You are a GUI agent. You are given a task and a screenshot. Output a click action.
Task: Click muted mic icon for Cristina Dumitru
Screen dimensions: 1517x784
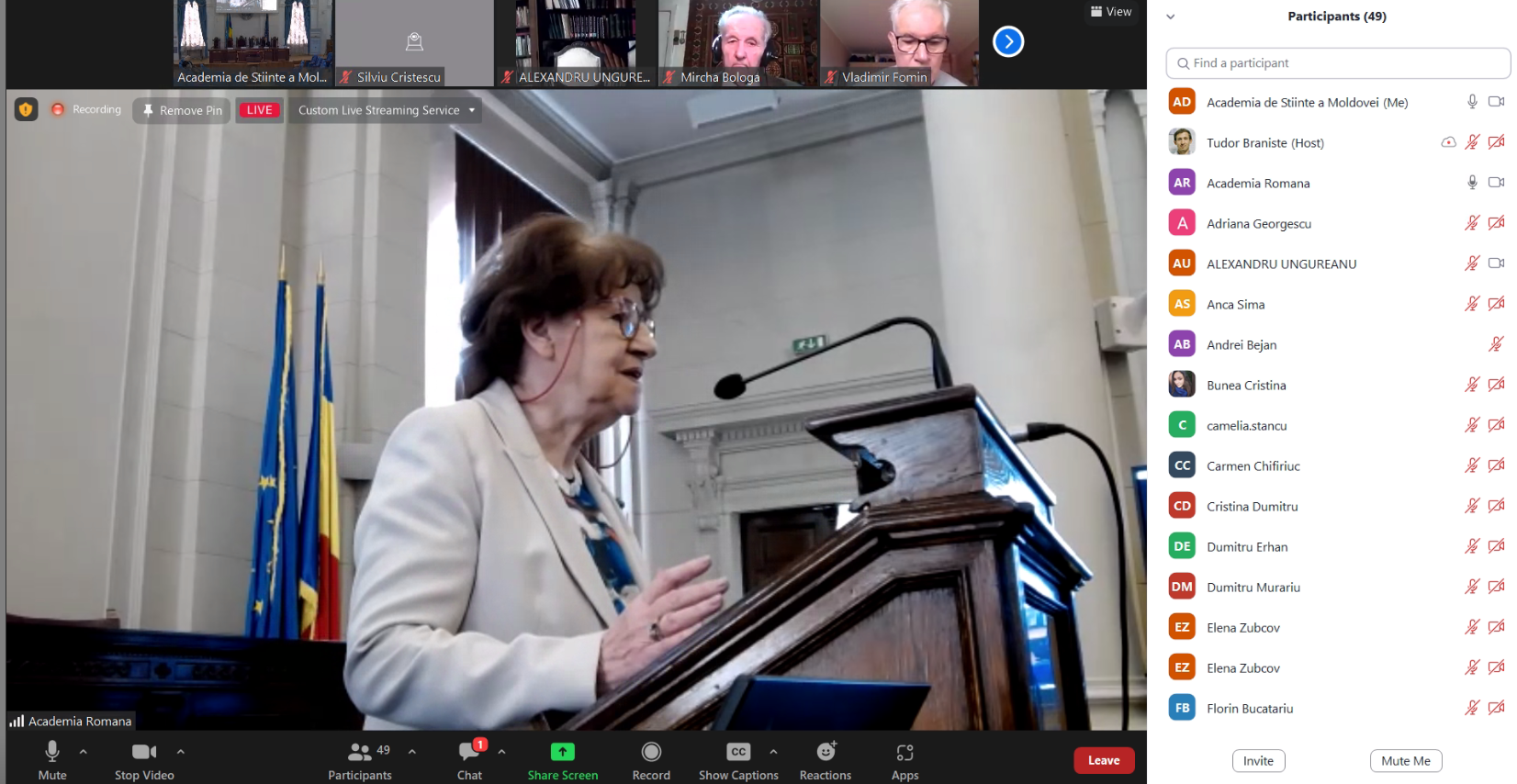pyautogui.click(x=1472, y=506)
